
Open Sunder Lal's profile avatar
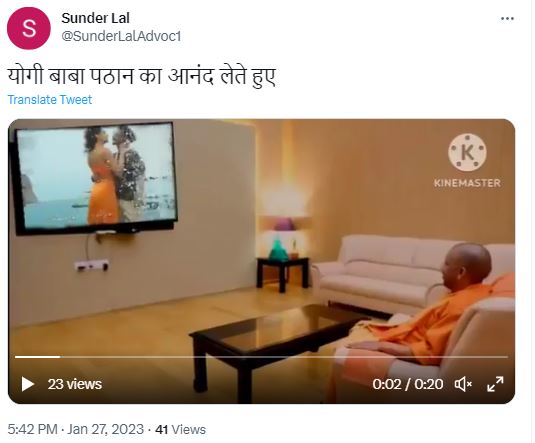29,28
